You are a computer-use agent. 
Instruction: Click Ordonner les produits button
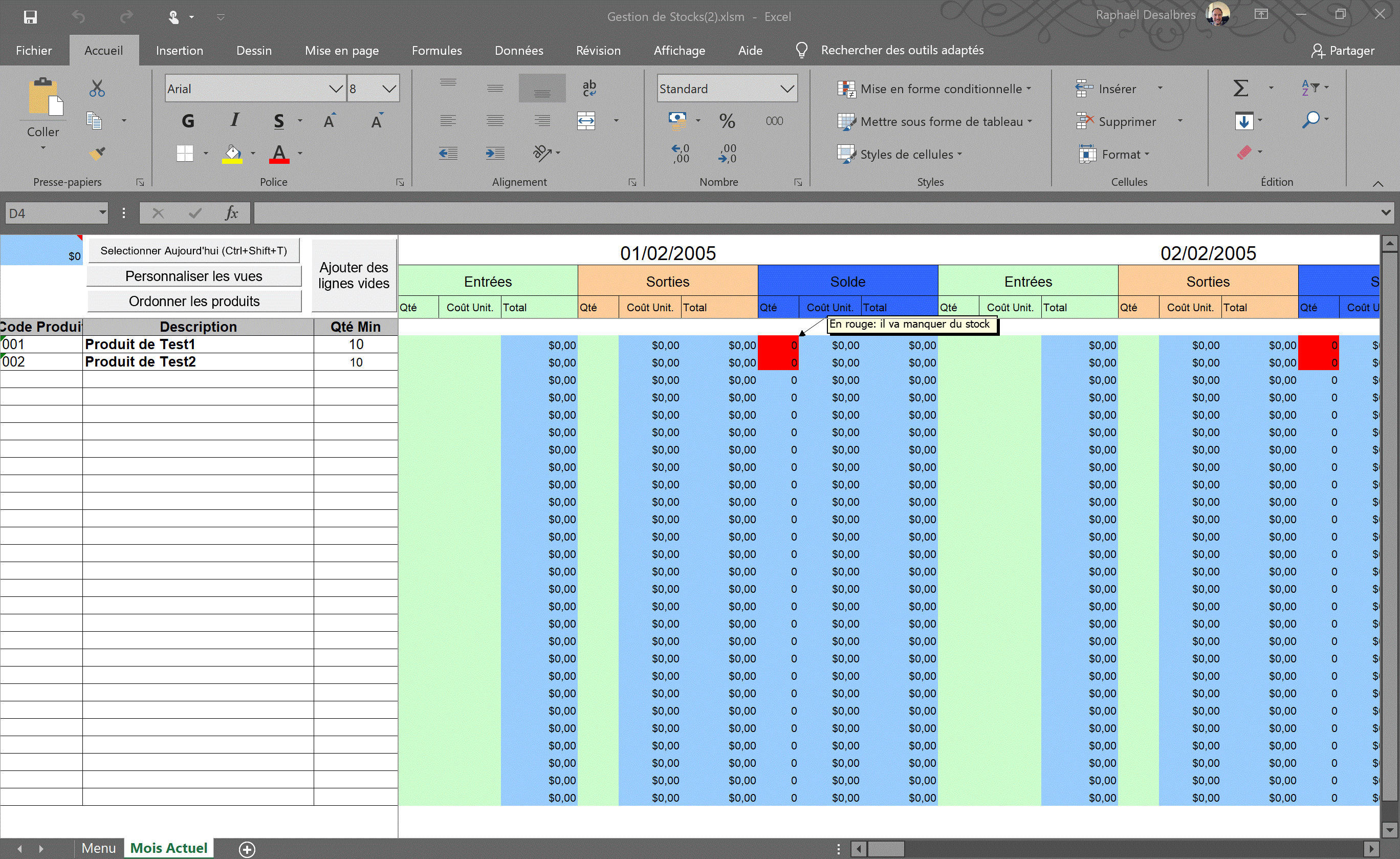(x=194, y=302)
